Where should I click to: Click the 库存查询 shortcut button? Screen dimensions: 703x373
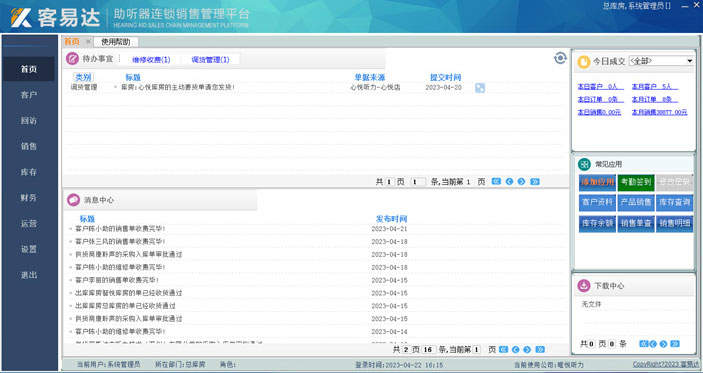click(x=674, y=202)
